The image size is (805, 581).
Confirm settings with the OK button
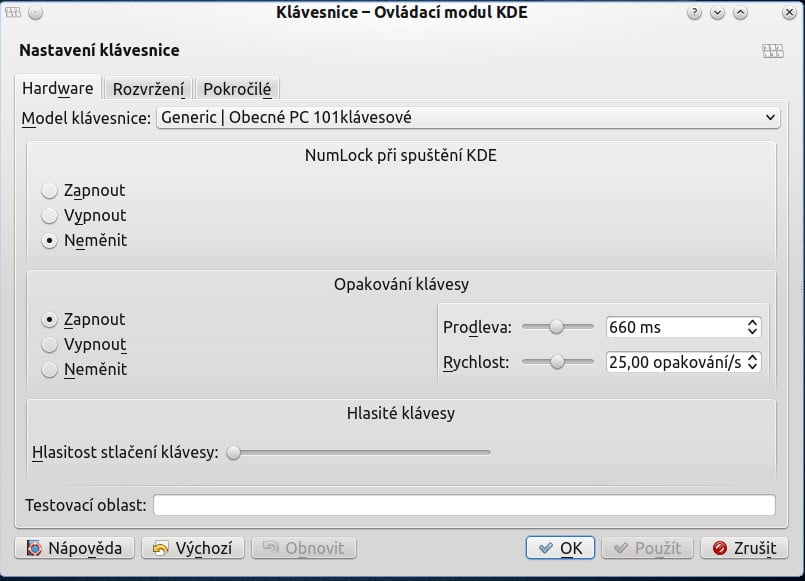point(560,548)
